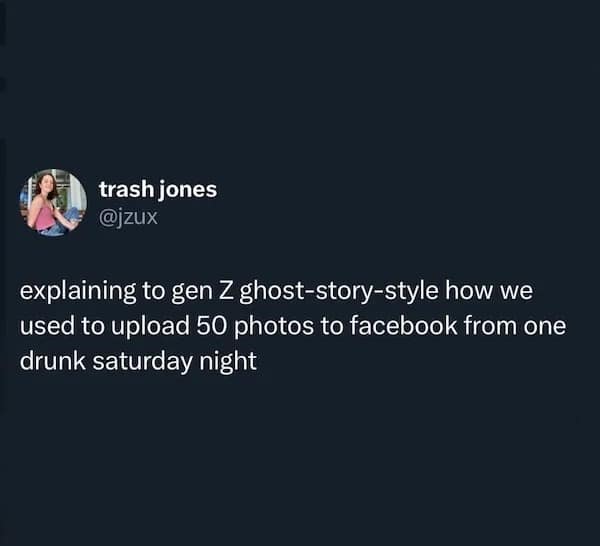Open the trash jones profile picture
The image size is (600, 546).
tap(53, 201)
